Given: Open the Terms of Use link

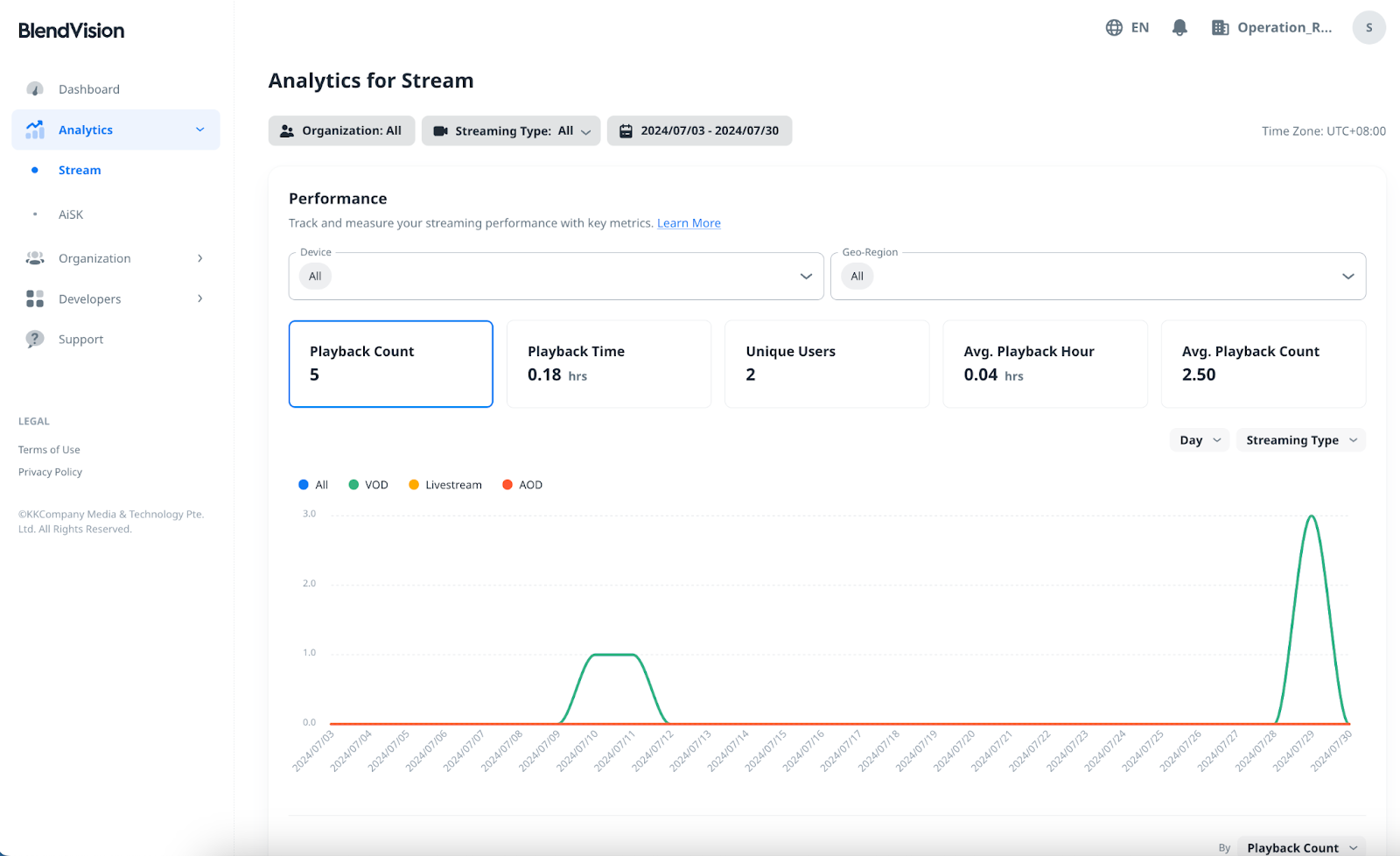Looking at the screenshot, I should pyautogui.click(x=49, y=450).
